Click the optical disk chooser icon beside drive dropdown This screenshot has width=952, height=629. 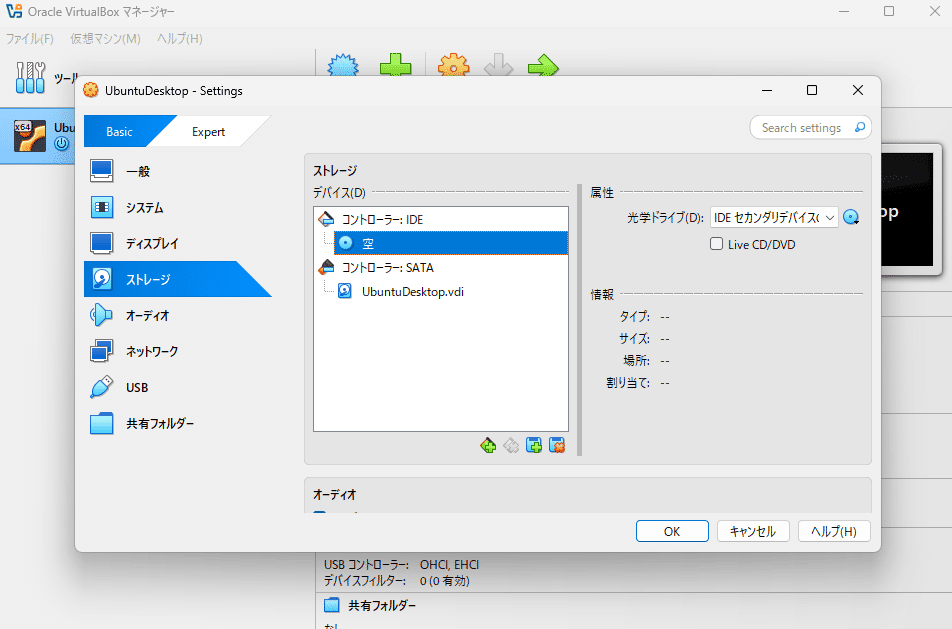click(851, 217)
